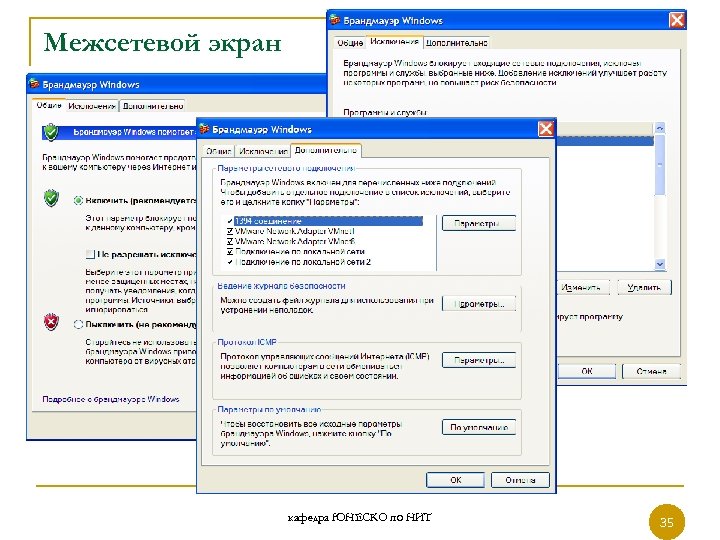Click firewall icon in left window title bar

[34, 84]
